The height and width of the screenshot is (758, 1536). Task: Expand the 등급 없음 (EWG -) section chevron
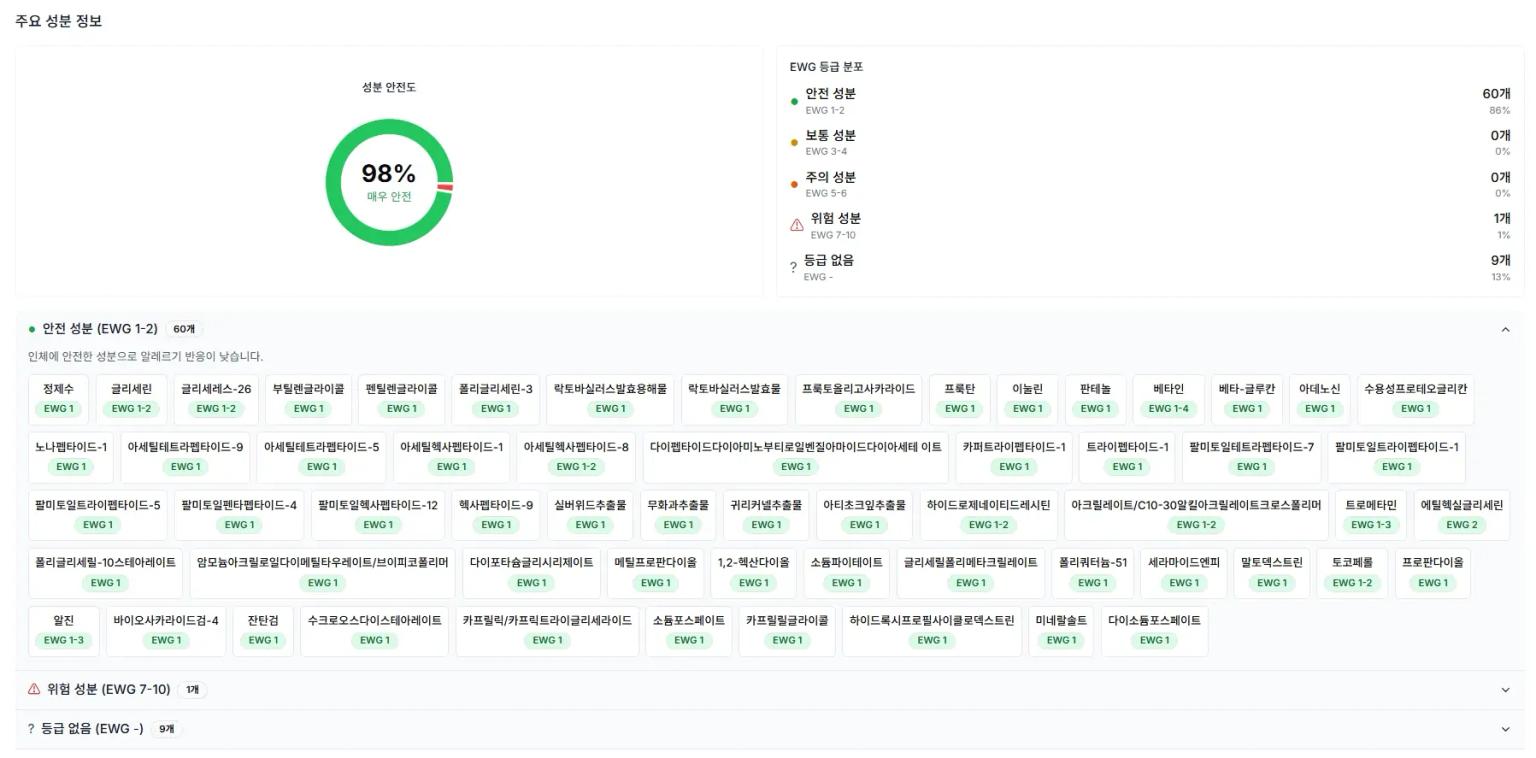(x=1505, y=729)
